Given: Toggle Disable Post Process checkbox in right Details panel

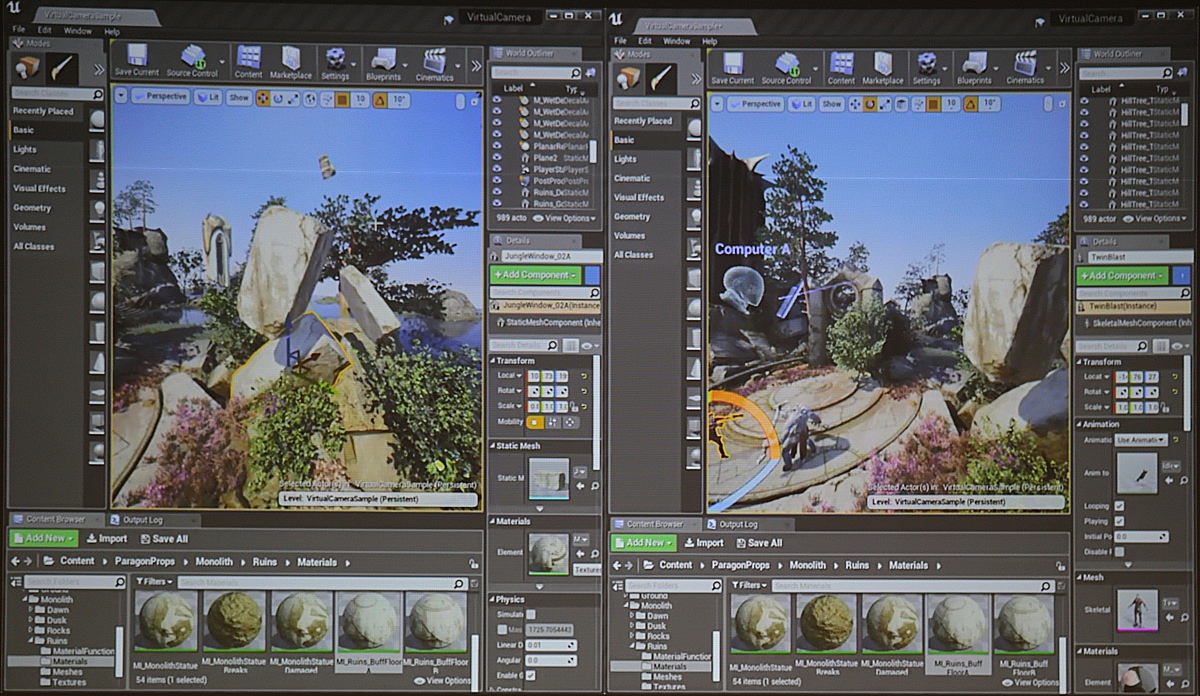Looking at the screenshot, I should point(1119,551).
